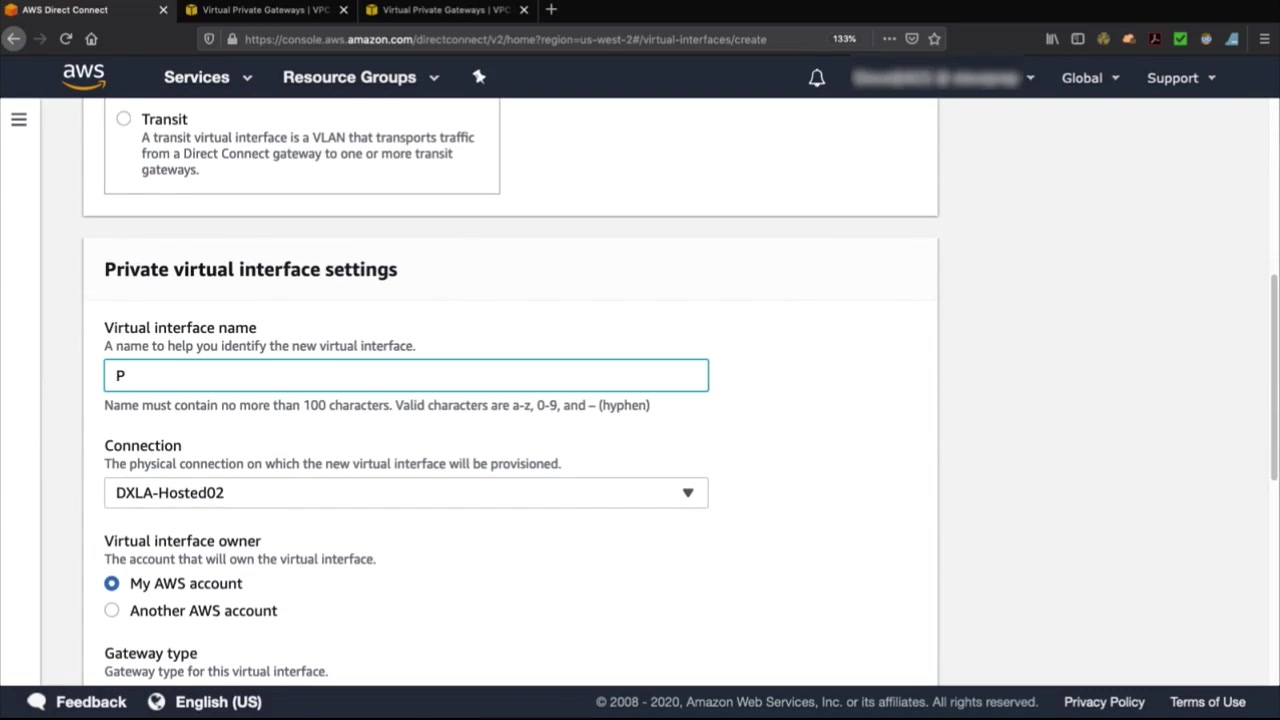Click the Feedback link in footer
This screenshot has height=720, width=1280.
point(91,702)
